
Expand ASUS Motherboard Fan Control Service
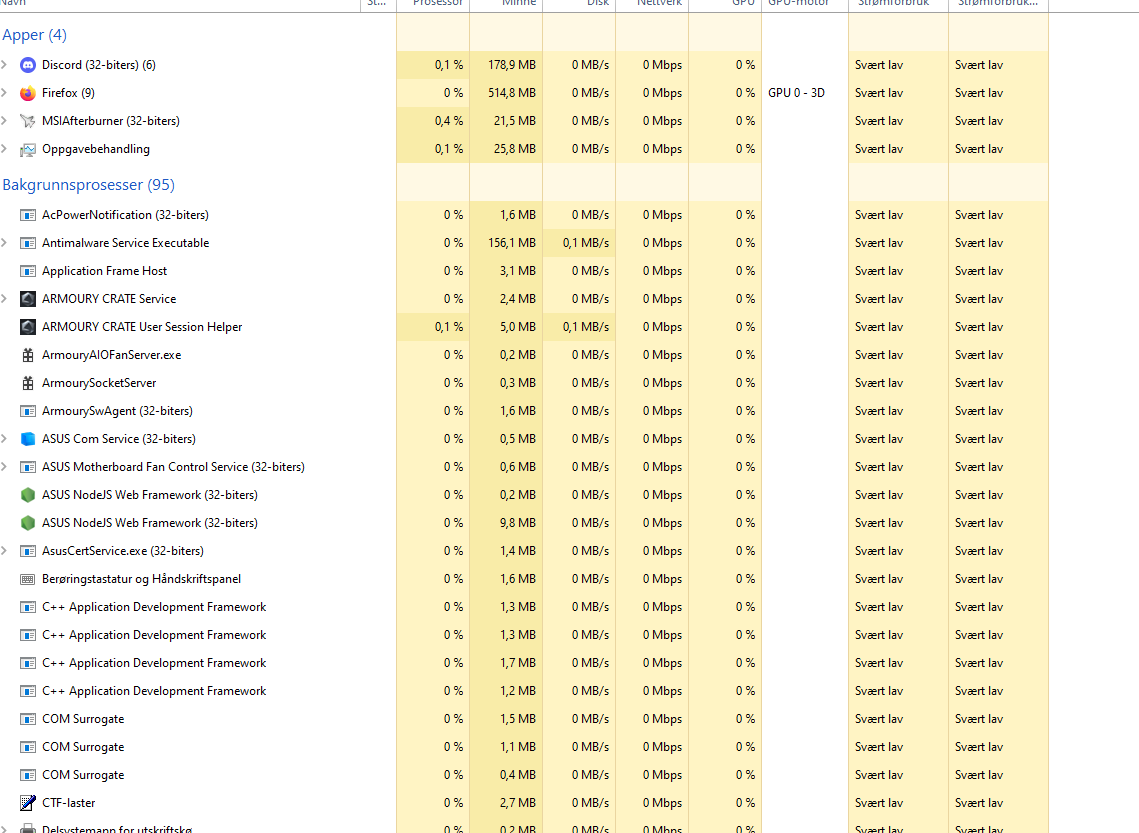(x=4, y=467)
